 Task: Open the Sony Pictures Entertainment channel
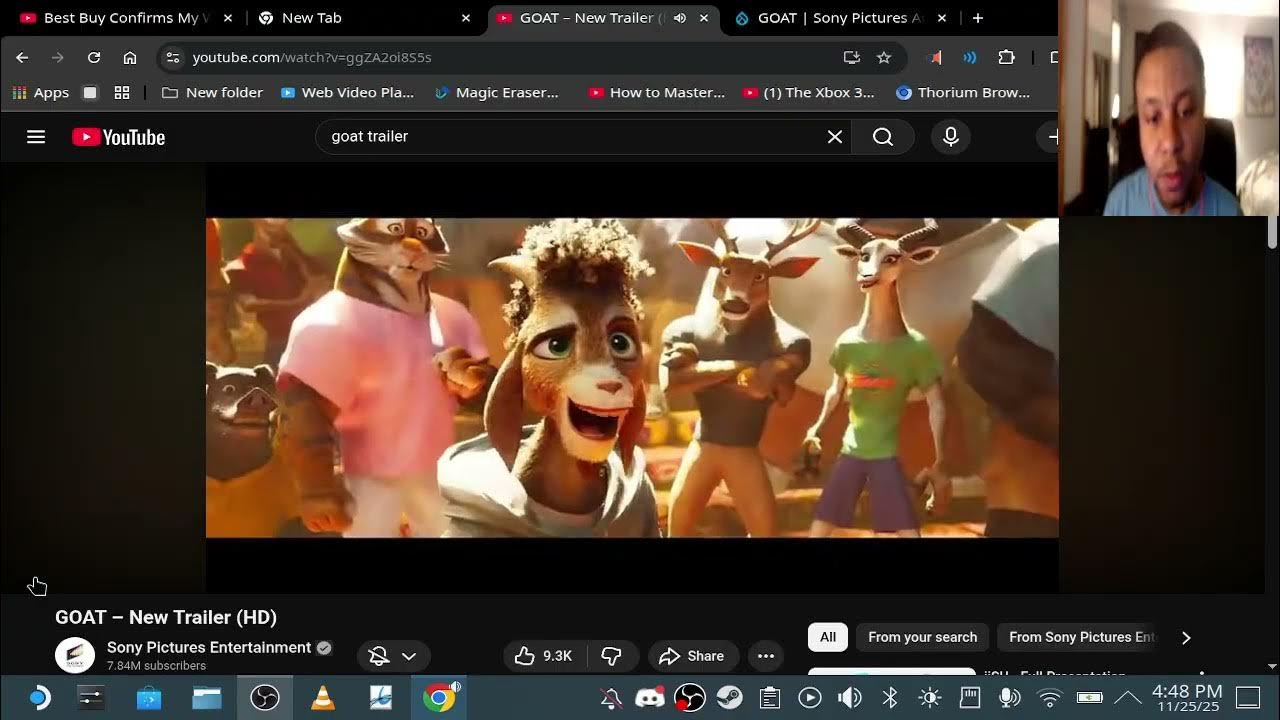tap(208, 647)
